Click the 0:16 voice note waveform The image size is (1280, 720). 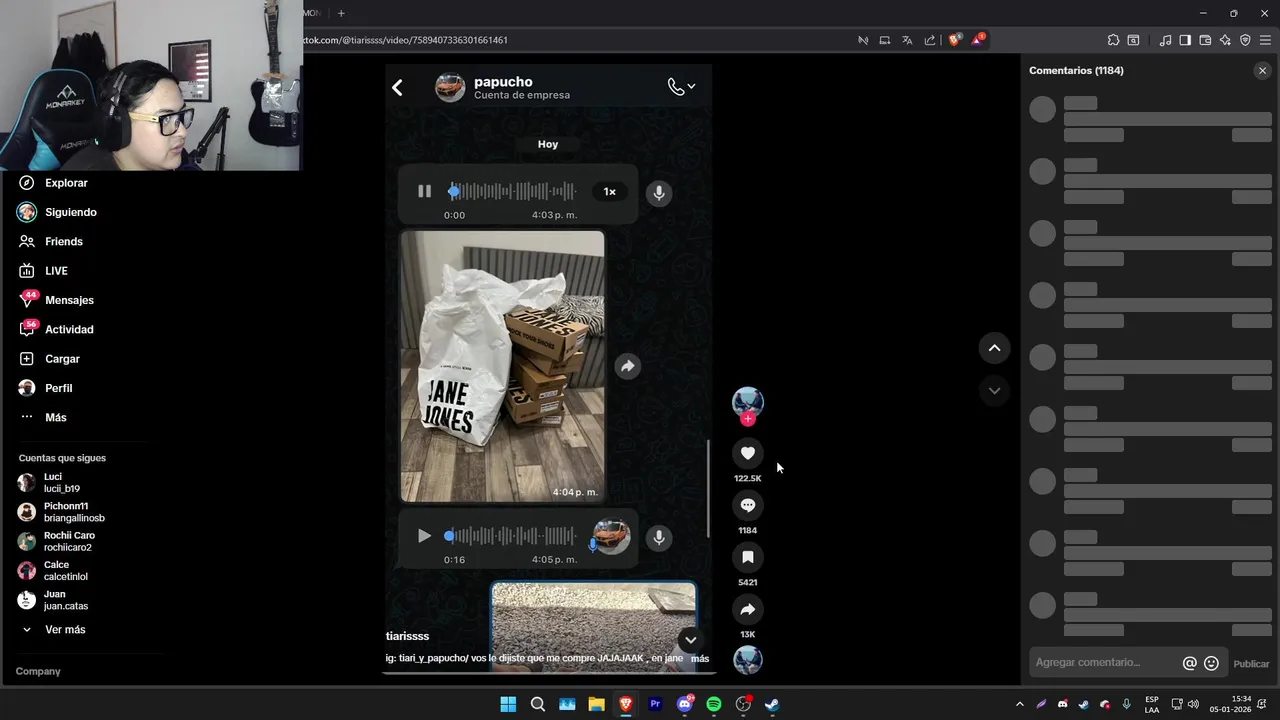(x=510, y=536)
